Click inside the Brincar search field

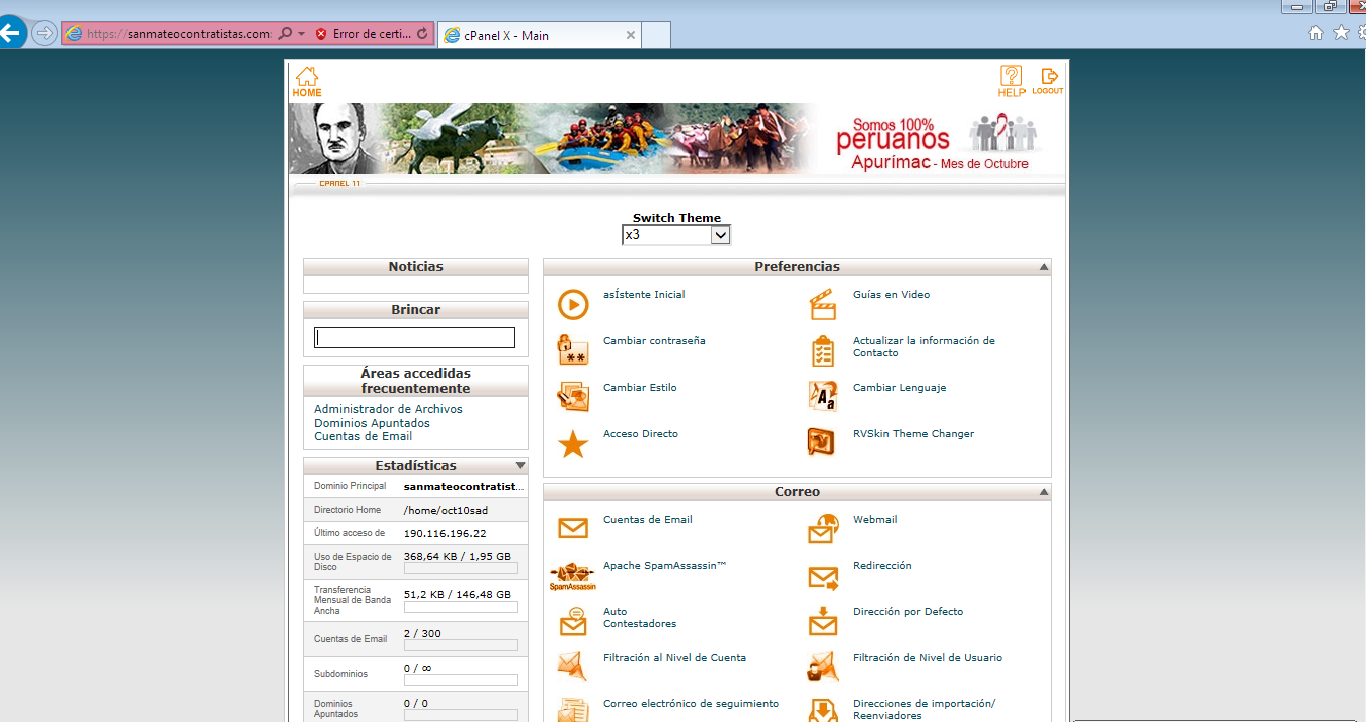coord(413,337)
